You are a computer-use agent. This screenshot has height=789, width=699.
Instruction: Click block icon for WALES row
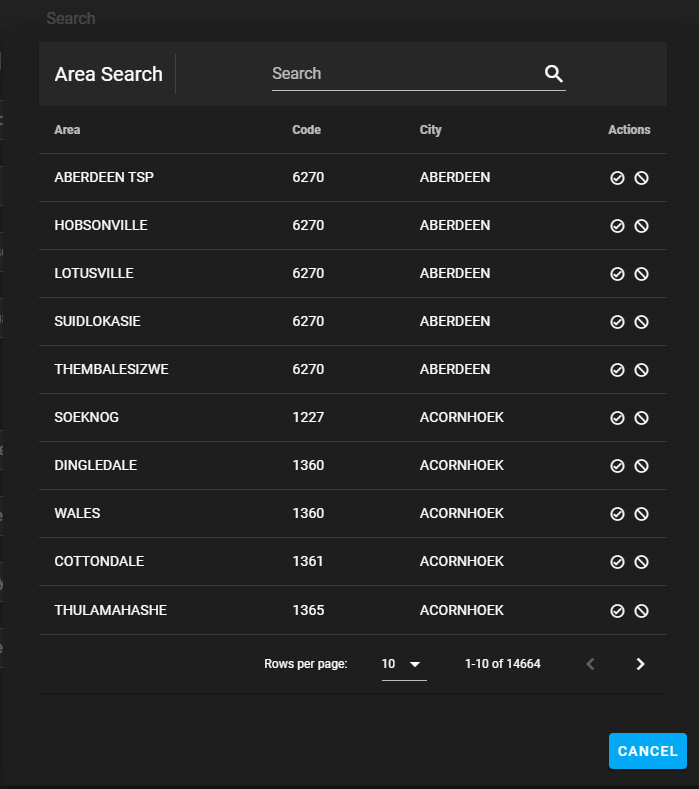[x=642, y=514]
